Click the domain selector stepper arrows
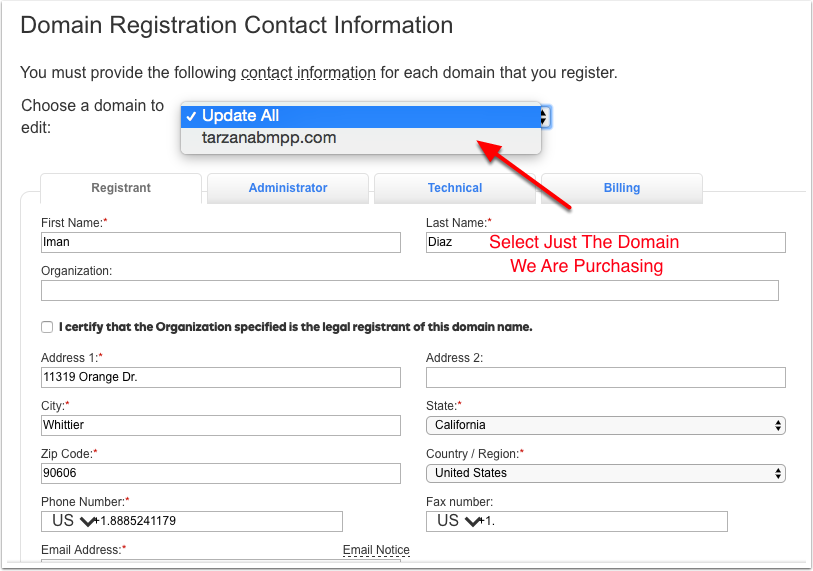Screen dimensions: 813x571 click(543, 116)
